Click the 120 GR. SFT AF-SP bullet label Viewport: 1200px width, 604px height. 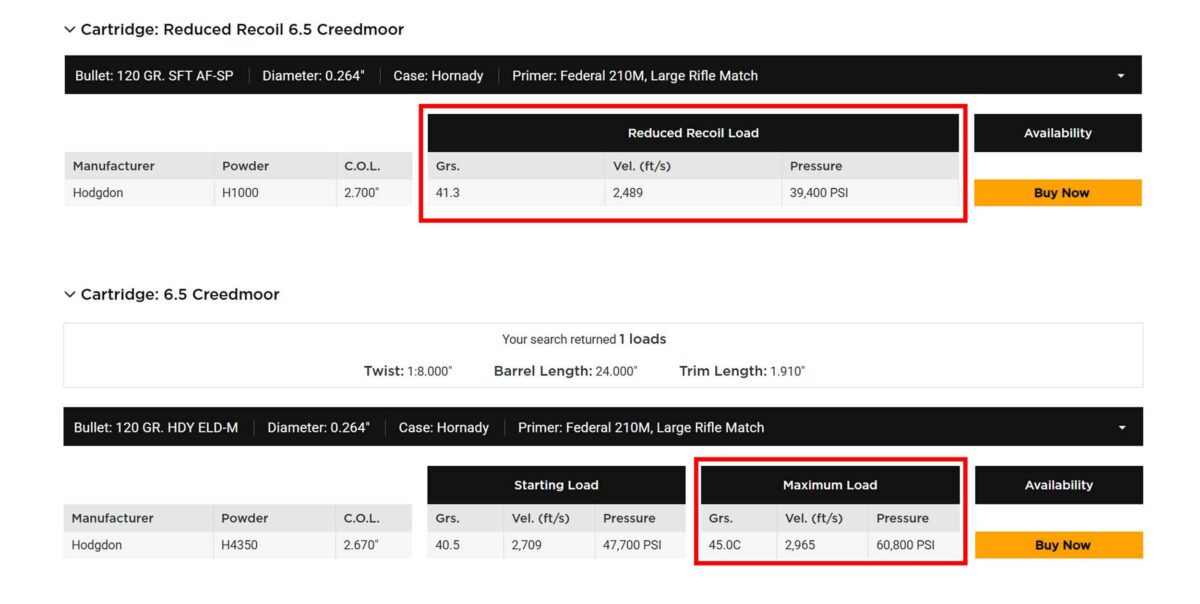154,76
